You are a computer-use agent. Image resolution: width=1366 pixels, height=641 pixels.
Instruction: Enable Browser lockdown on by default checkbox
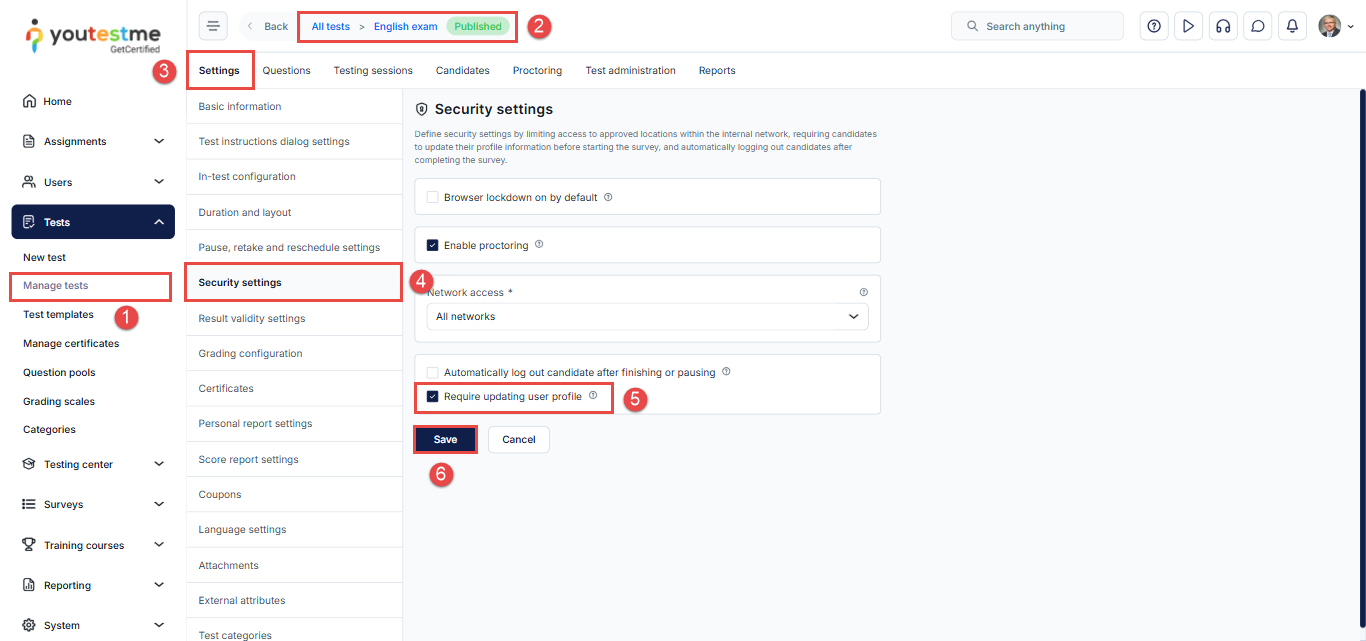[x=433, y=197]
